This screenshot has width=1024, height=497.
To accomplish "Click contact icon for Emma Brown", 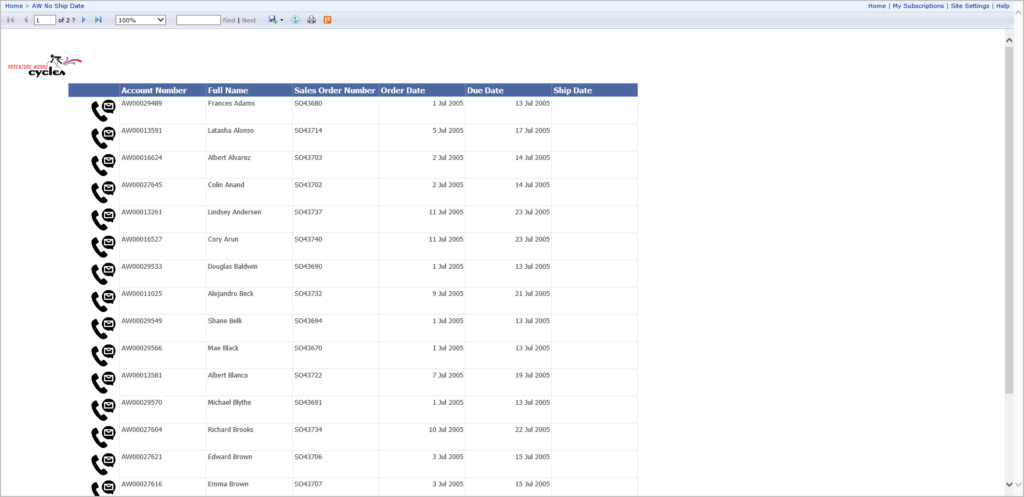I will [103, 489].
